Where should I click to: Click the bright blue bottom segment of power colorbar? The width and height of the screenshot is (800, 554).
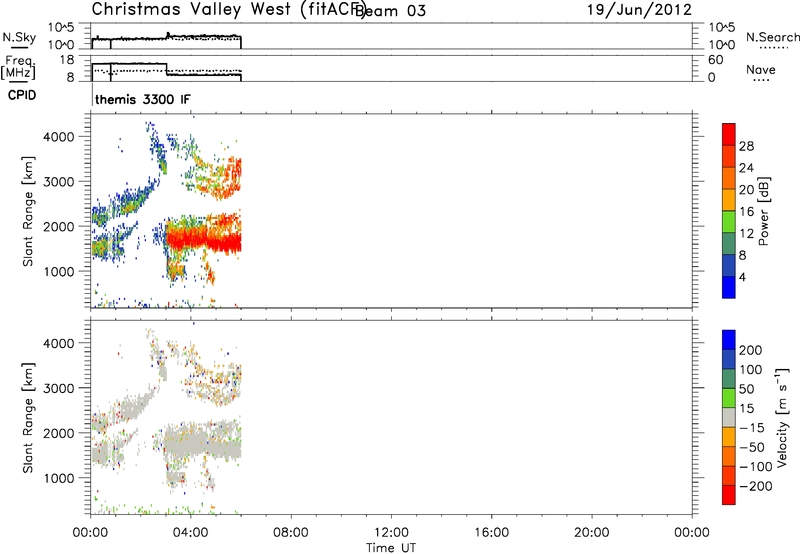pos(729,287)
